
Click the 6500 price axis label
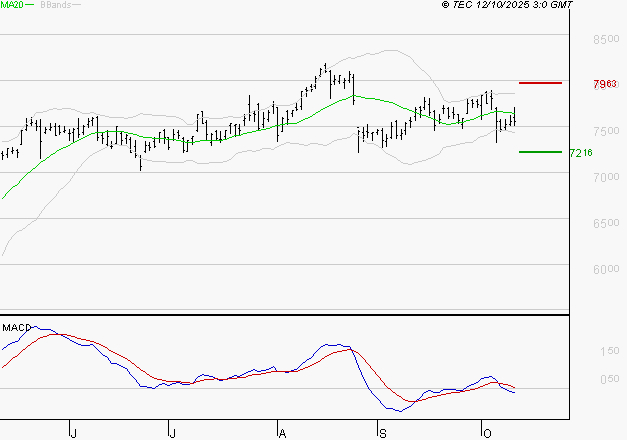tap(606, 223)
